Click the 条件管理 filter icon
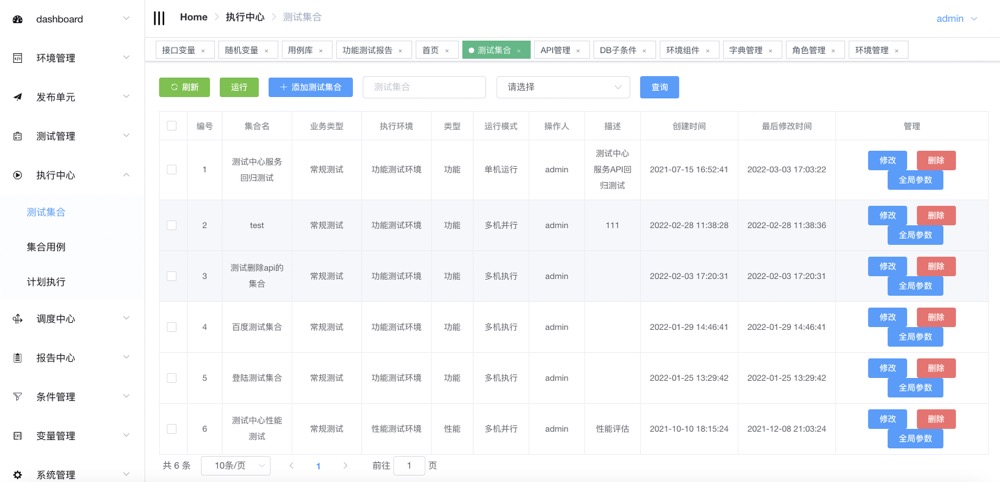 click(x=18, y=397)
